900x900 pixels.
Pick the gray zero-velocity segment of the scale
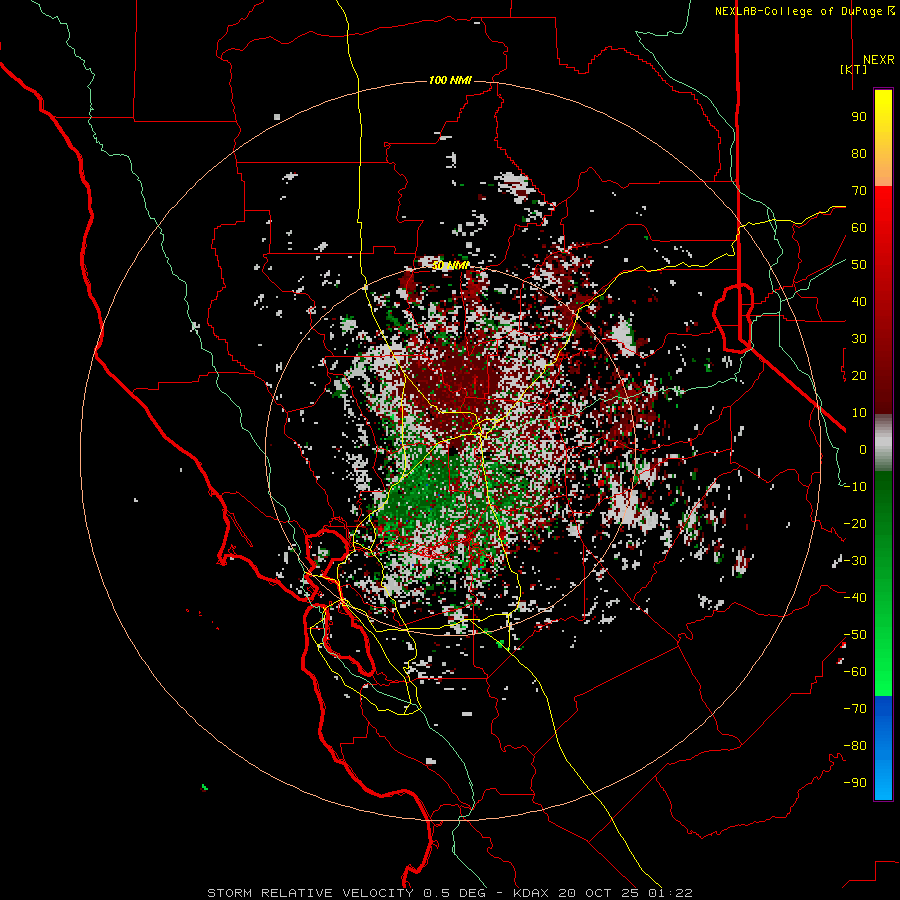click(x=883, y=443)
